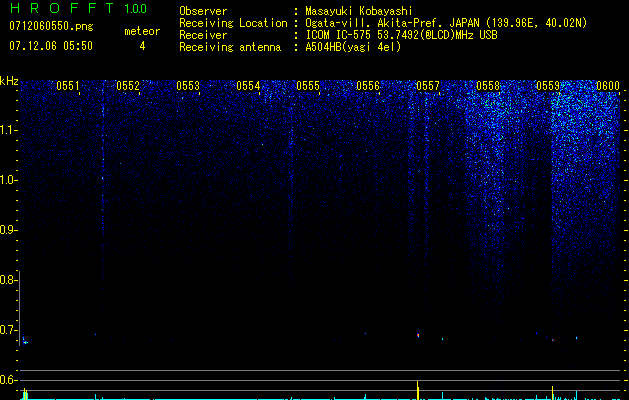Click the 0.6 kHz axis label
This screenshot has width=629, height=400.
point(9,380)
